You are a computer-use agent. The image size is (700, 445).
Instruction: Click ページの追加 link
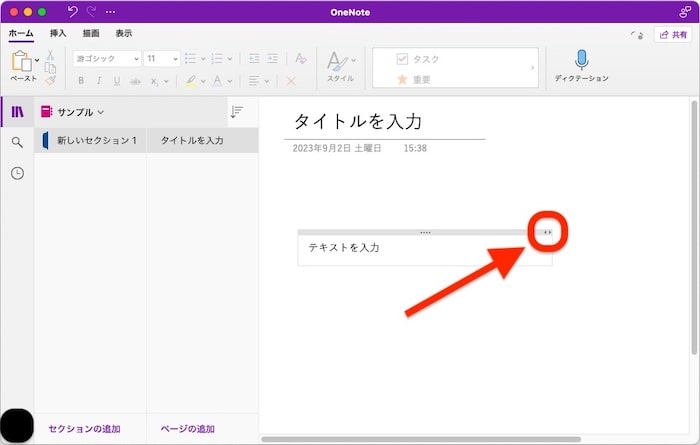[x=188, y=429]
